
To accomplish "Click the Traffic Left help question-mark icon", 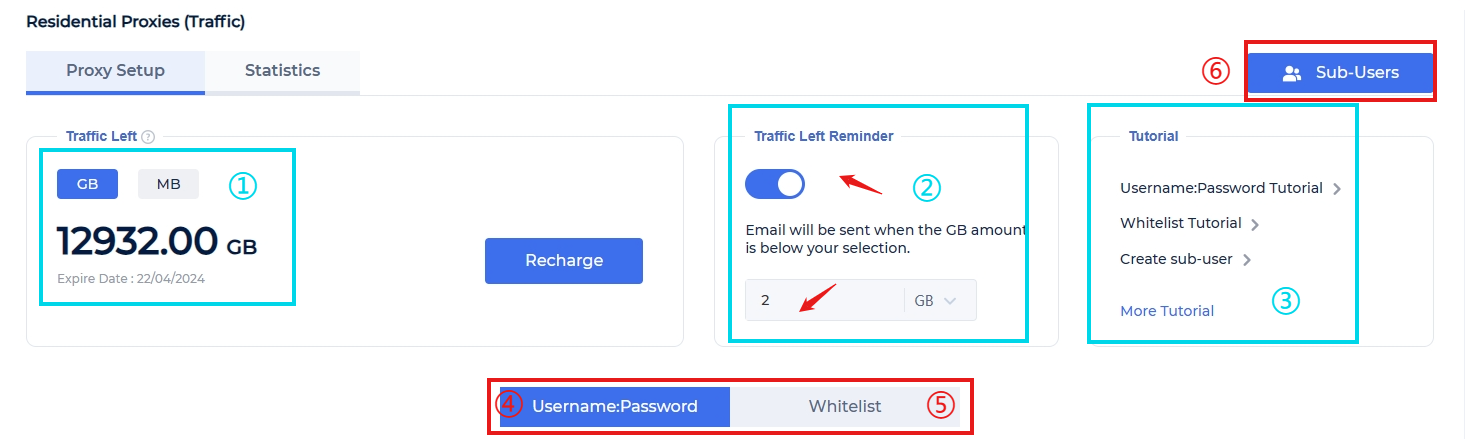I will click(148, 137).
